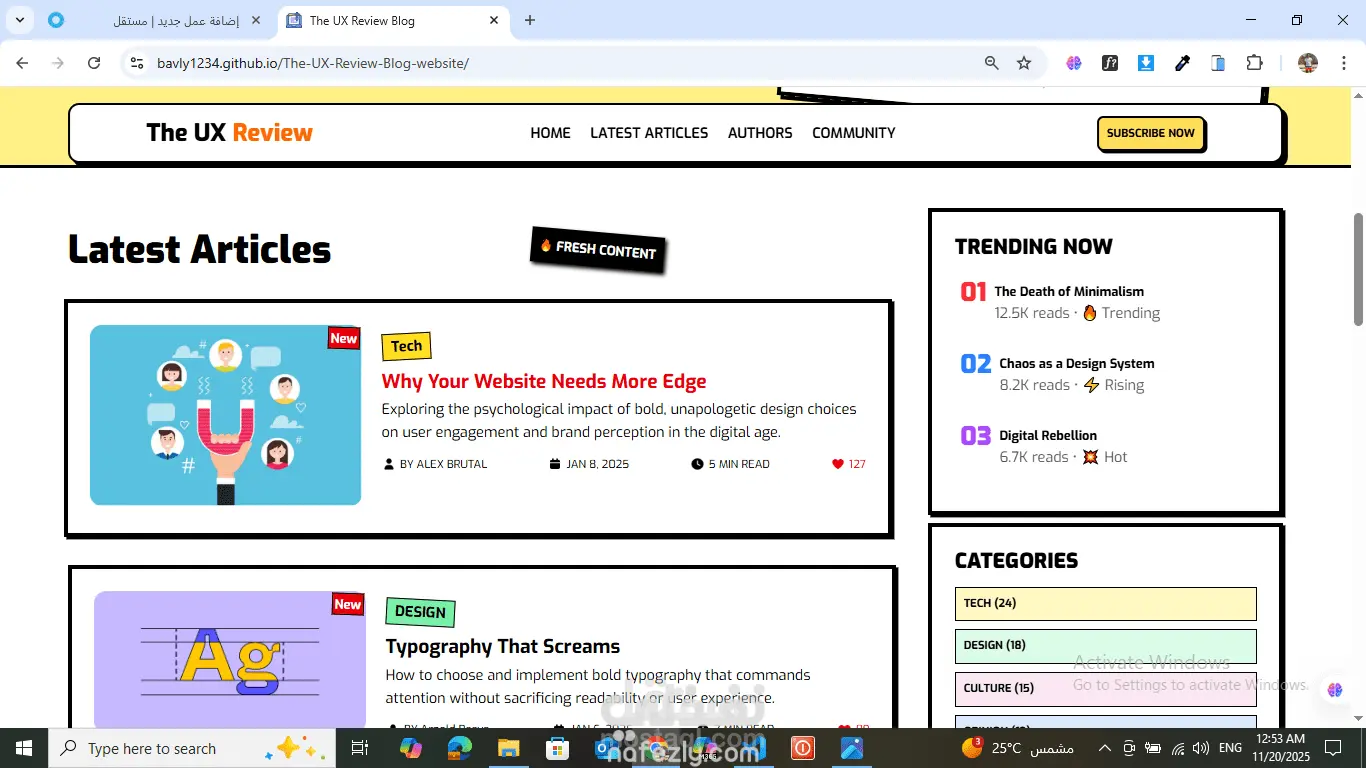
Task: Select the DESIGN (18) category
Action: click(x=1105, y=646)
